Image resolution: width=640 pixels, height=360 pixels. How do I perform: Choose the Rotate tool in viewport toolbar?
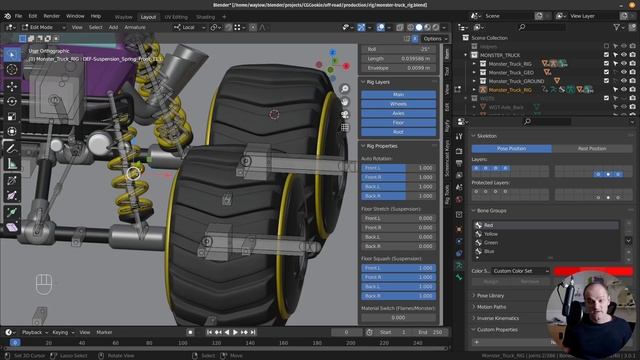pyautogui.click(x=12, y=101)
